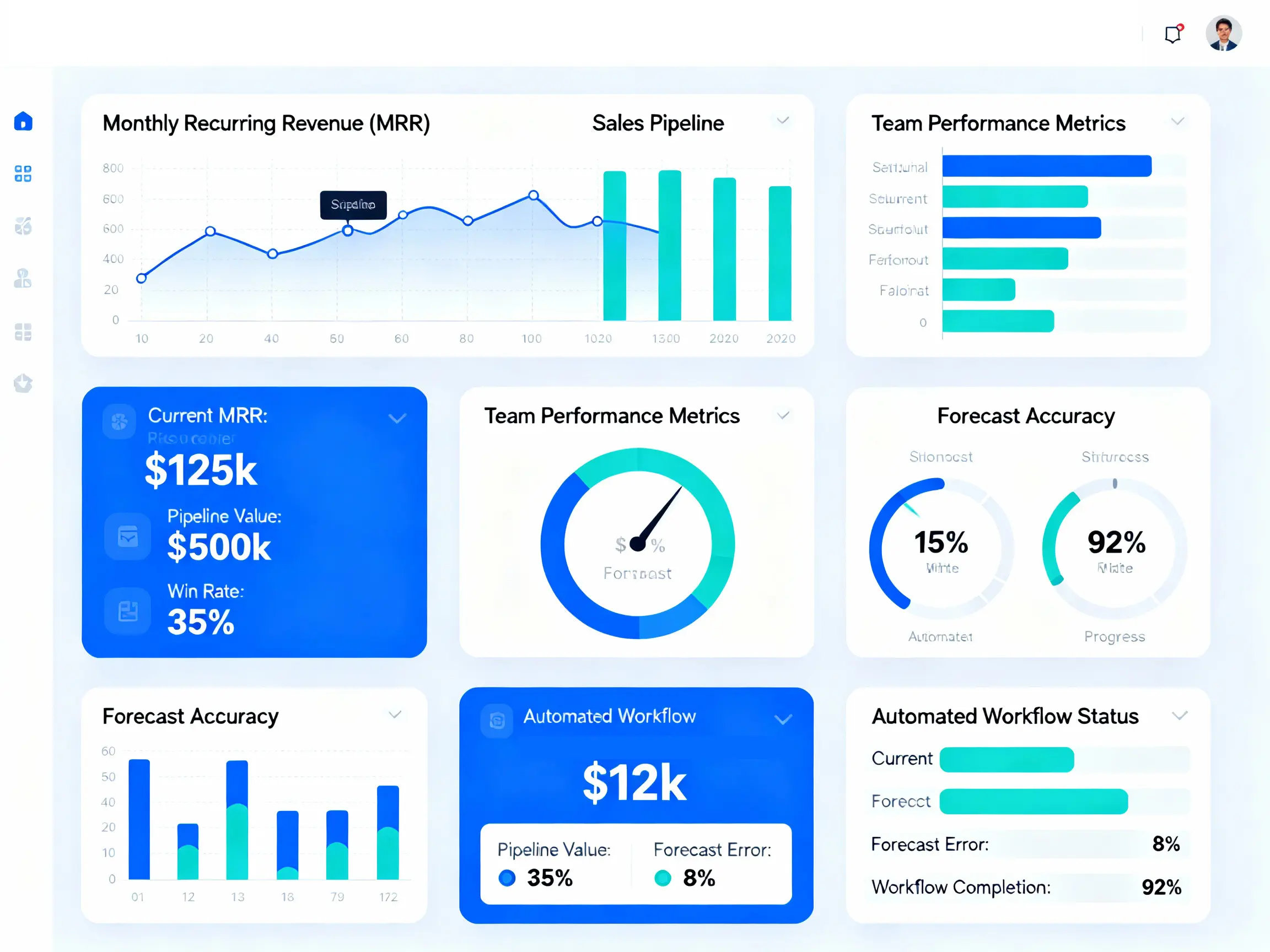Viewport: 1270px width, 952px height.
Task: Toggle the Pipeline Value 35% indicator
Action: point(508,878)
